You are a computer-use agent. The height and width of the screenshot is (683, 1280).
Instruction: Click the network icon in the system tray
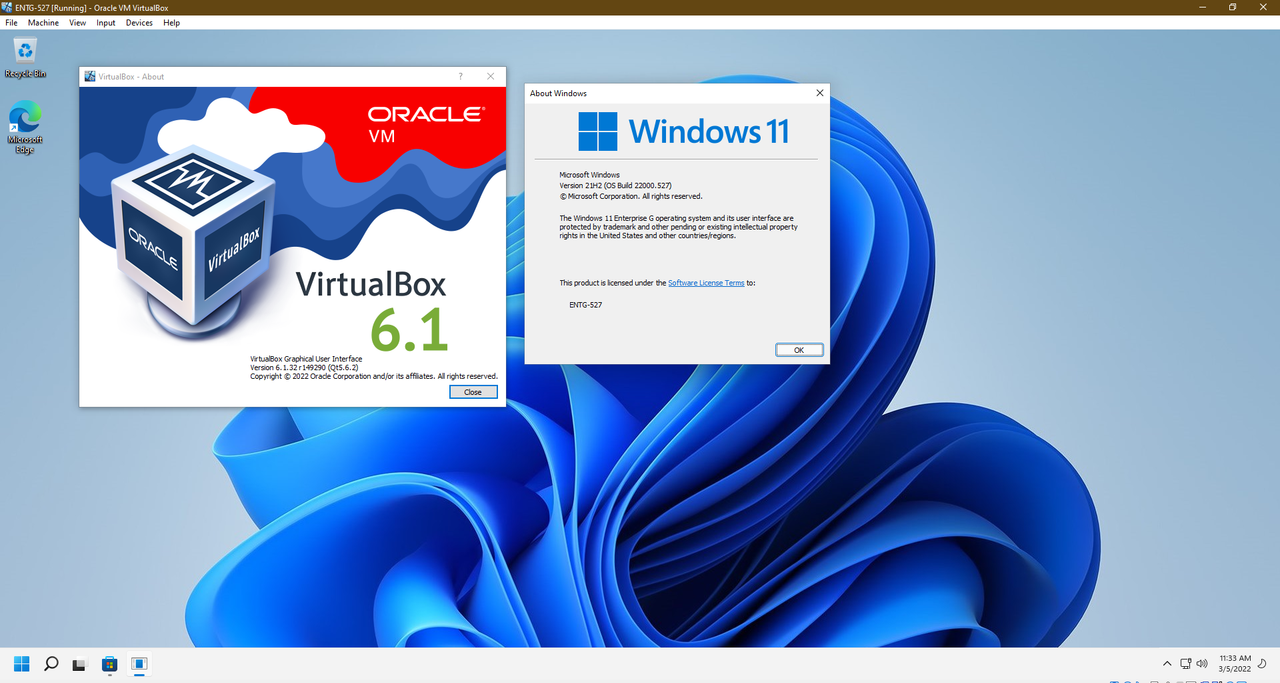coord(1185,663)
